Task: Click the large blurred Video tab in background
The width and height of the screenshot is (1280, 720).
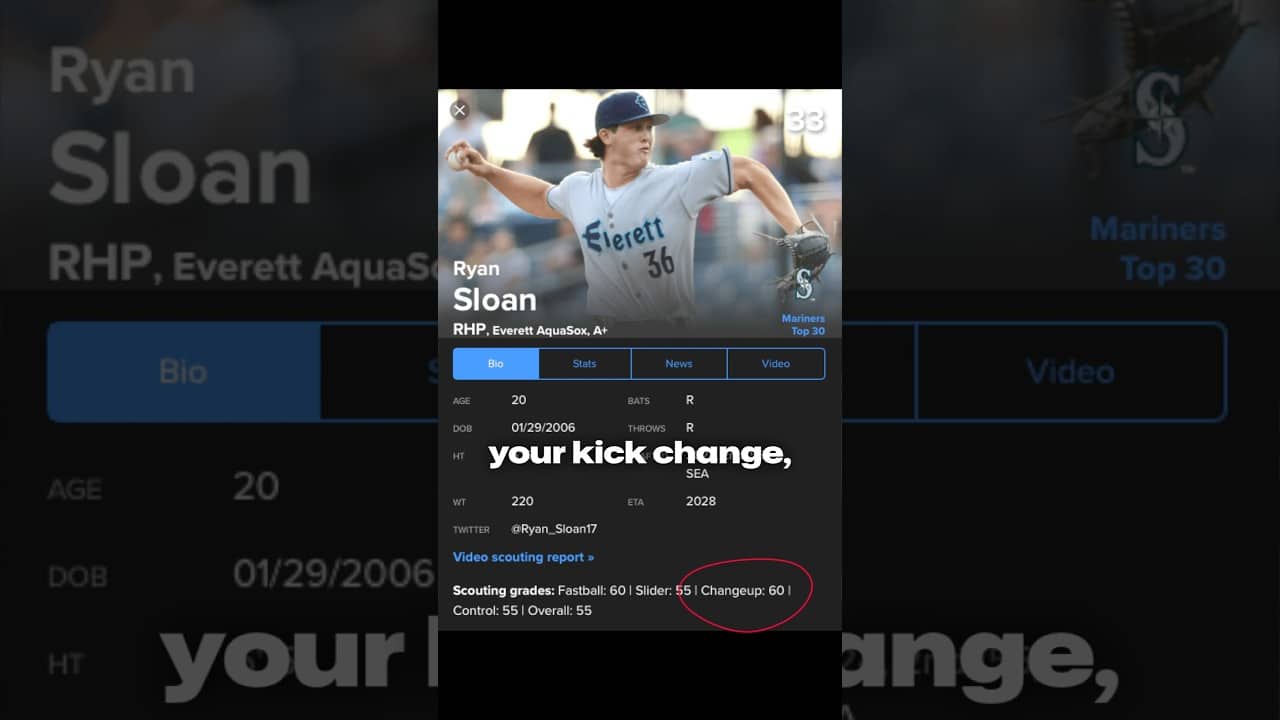Action: coord(1070,372)
